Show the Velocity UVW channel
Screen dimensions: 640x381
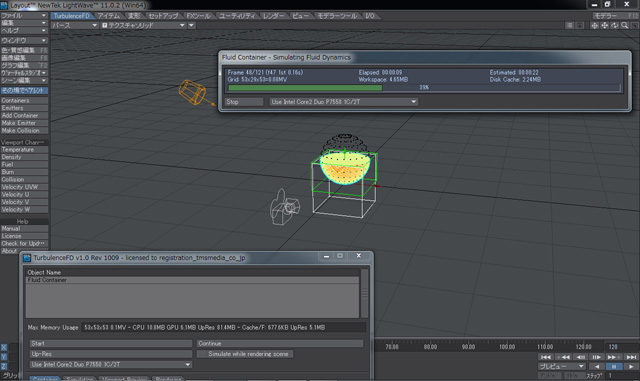pyautogui.click(x=24, y=187)
